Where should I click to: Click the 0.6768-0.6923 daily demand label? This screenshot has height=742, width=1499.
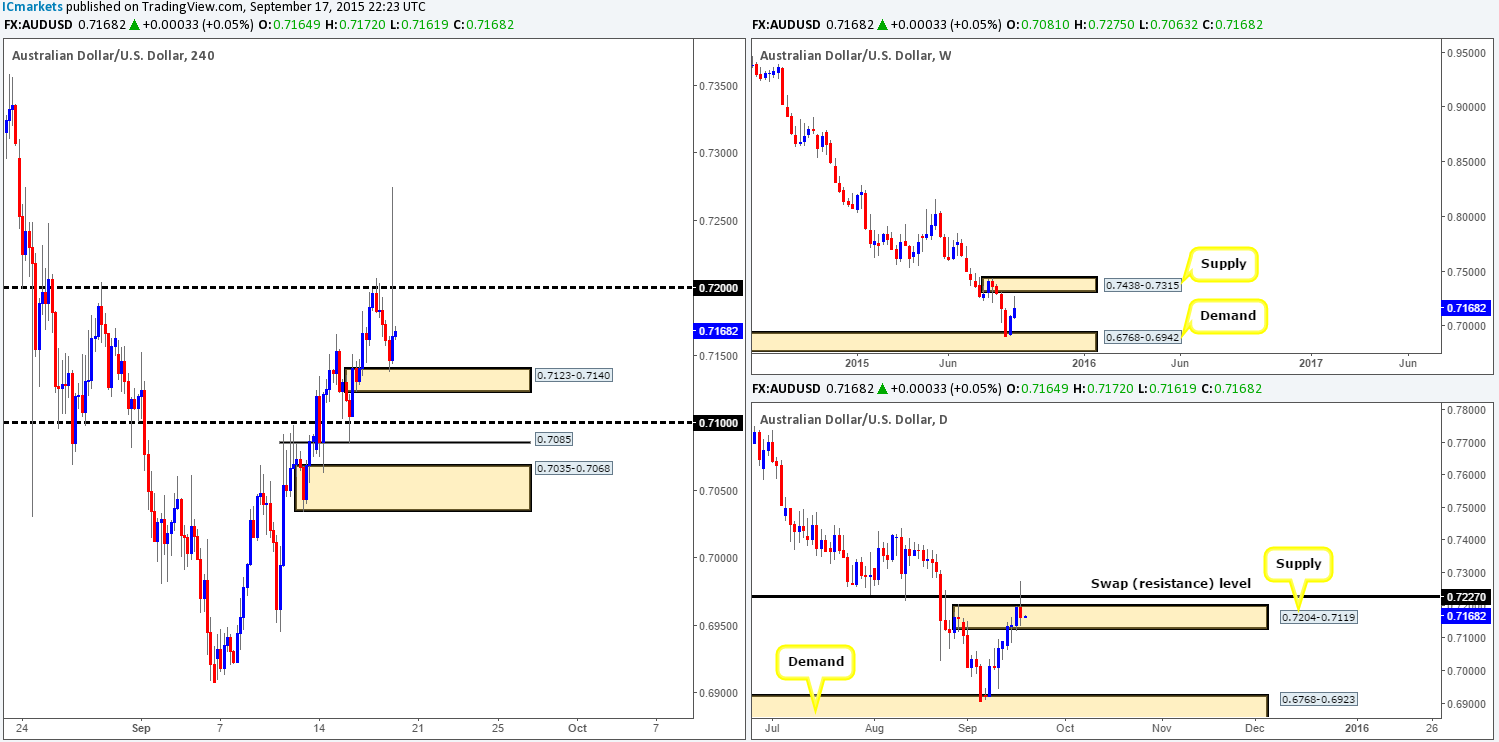click(1318, 700)
